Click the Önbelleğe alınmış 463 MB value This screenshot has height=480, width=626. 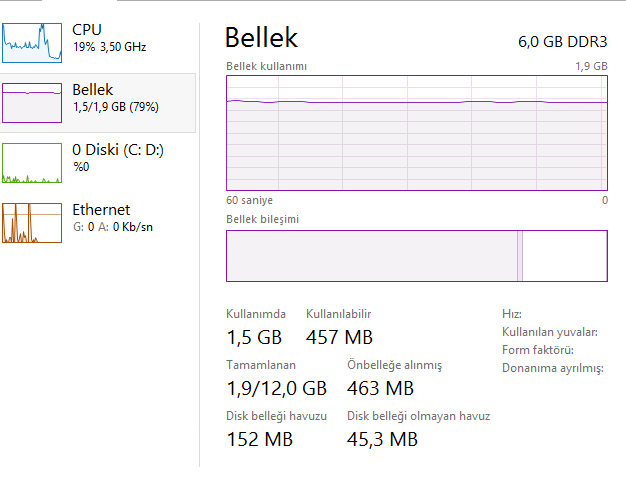(x=380, y=388)
